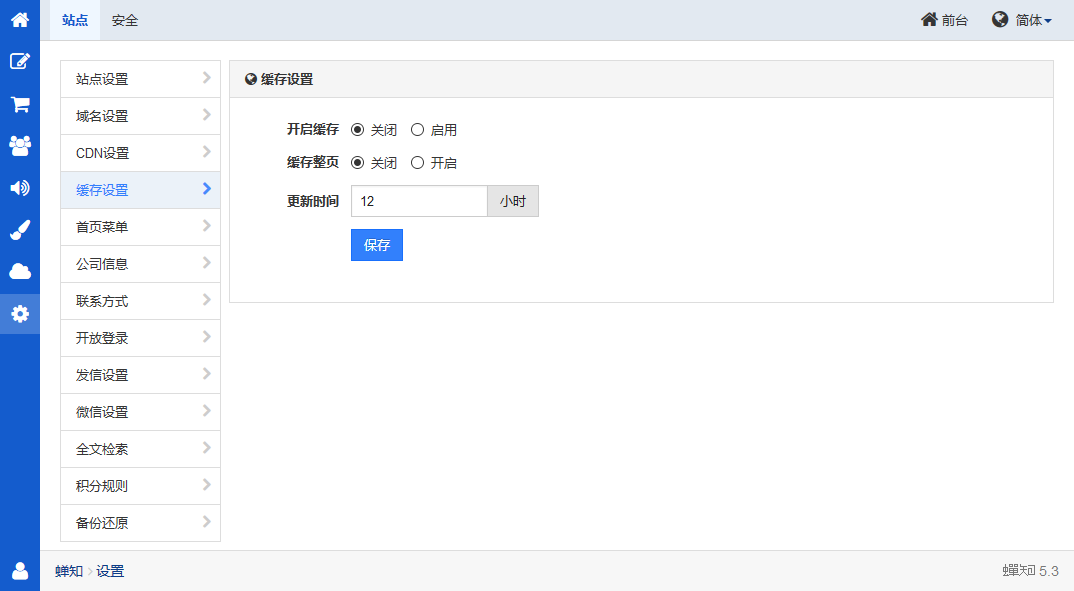Click the megaphone promotion icon in sidebar
Viewport: 1074px width, 591px height.
coord(20,188)
